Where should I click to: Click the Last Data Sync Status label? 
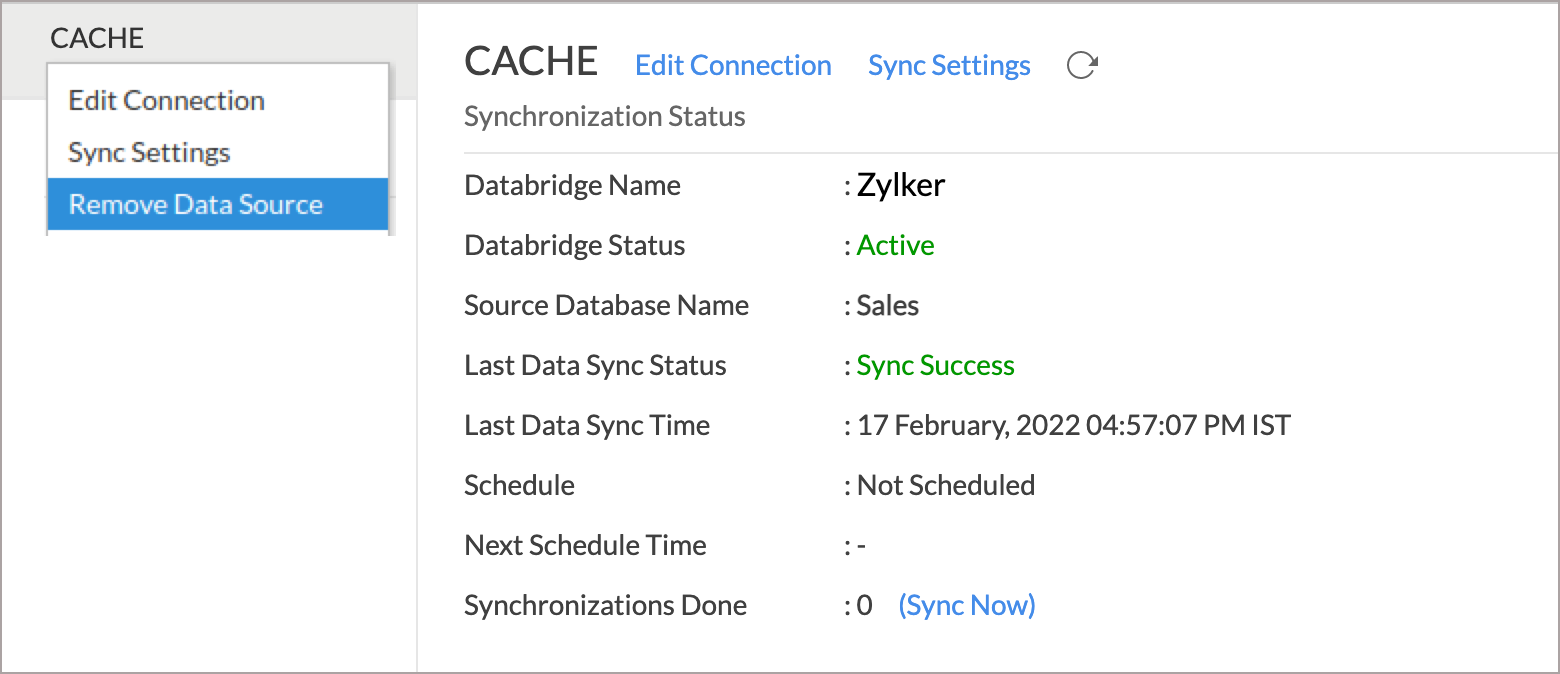coord(595,366)
